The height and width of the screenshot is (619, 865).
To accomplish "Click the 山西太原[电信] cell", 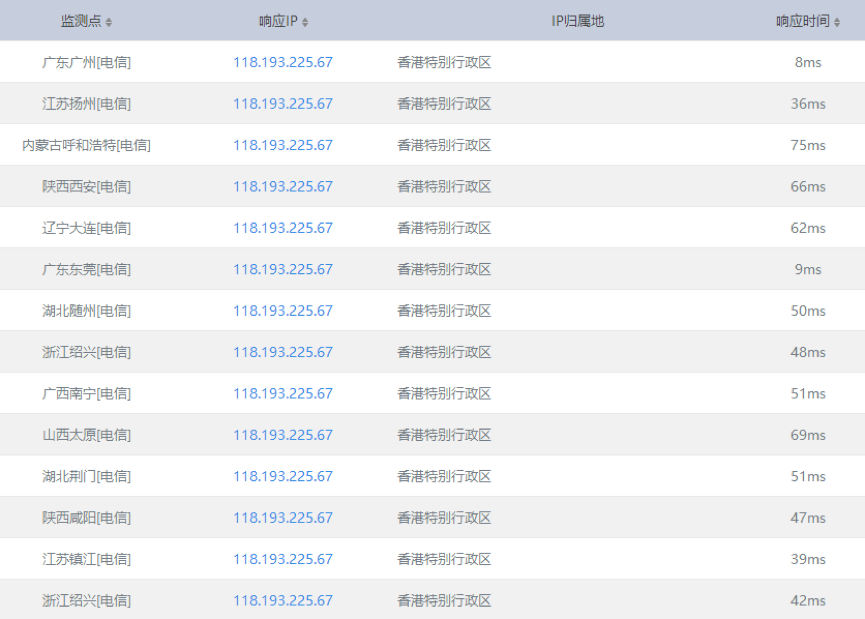I will point(87,435).
